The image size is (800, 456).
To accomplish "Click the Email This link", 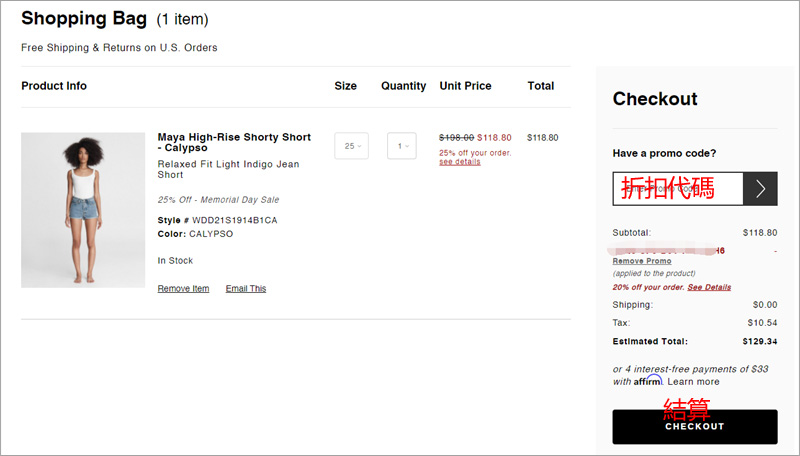I will [x=246, y=289].
